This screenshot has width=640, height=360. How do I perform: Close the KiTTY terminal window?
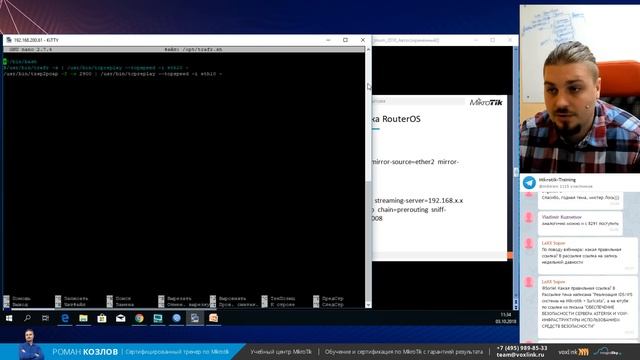[363, 40]
